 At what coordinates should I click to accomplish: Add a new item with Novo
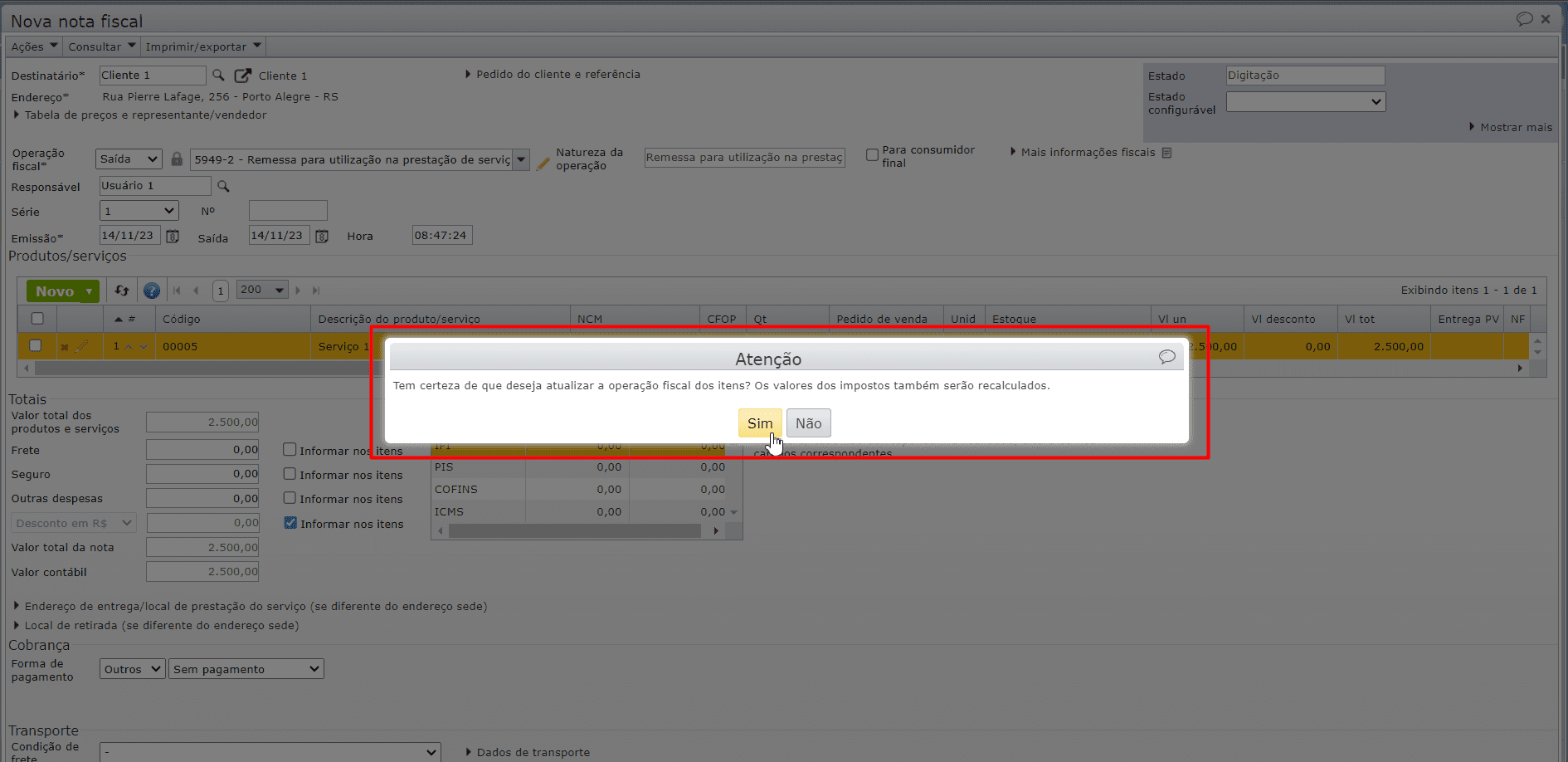[55, 291]
